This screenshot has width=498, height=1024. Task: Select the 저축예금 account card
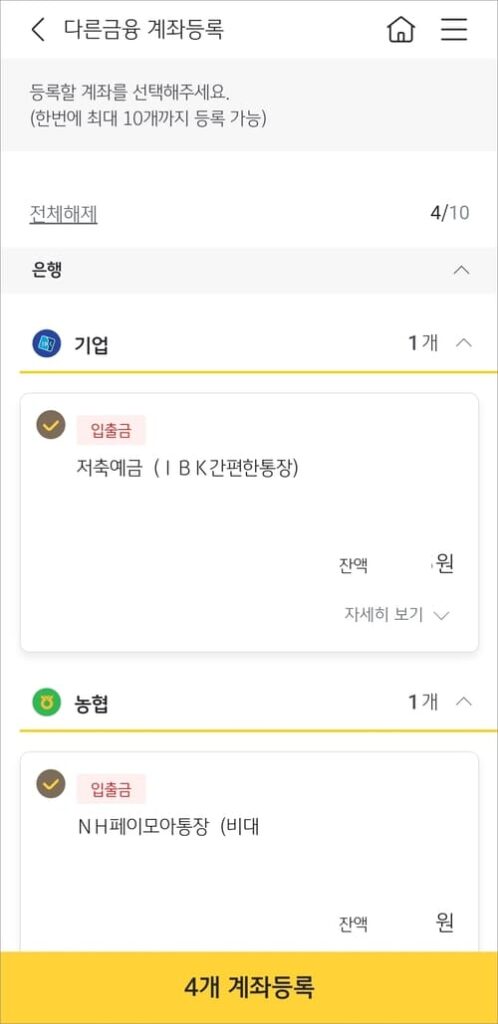coord(249,522)
